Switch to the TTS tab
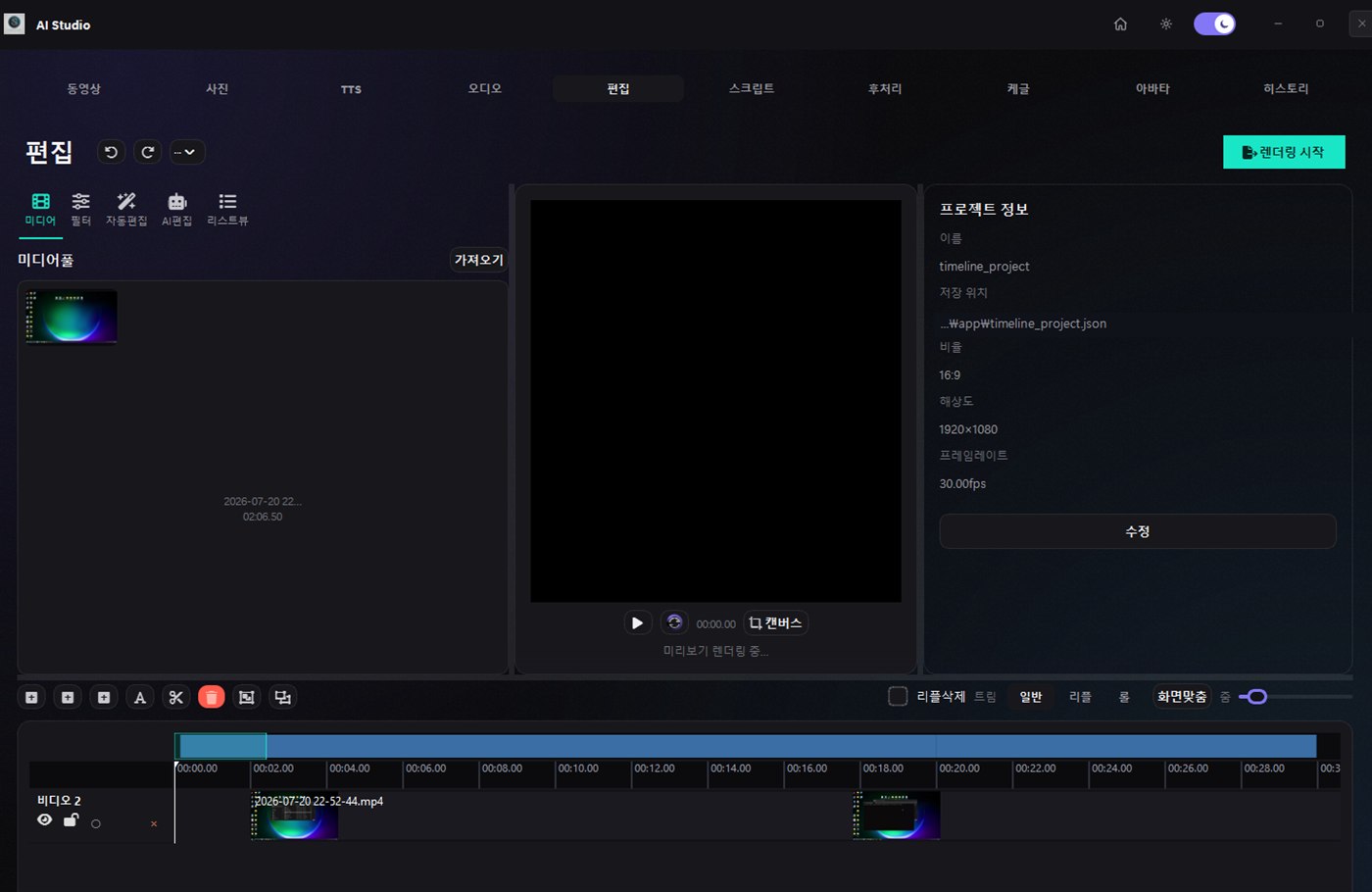Viewport: 1372px width, 892px height. point(351,89)
